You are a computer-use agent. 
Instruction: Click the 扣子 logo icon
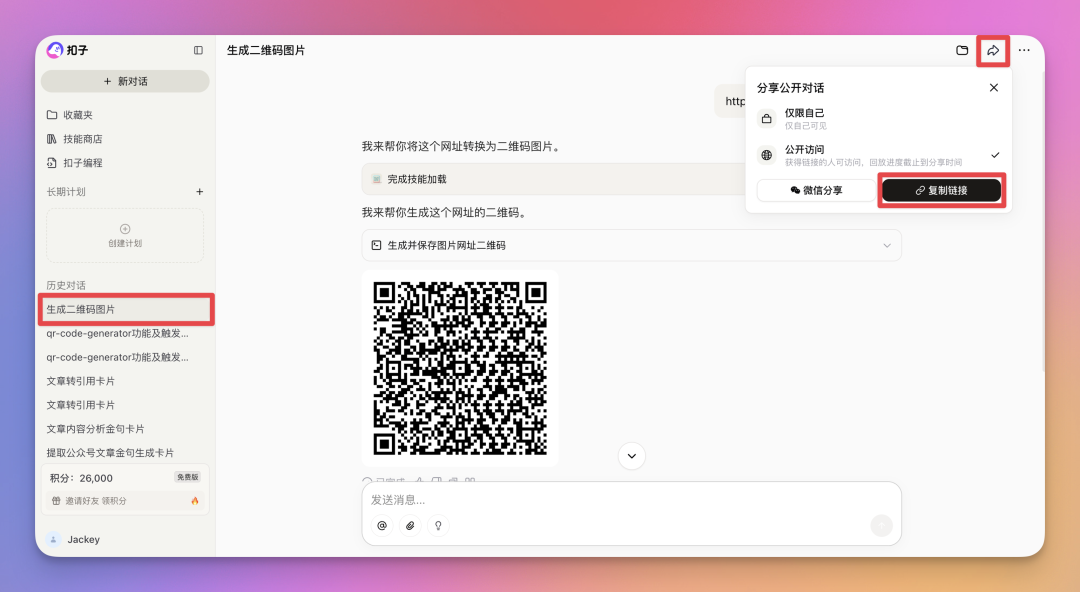tap(54, 50)
